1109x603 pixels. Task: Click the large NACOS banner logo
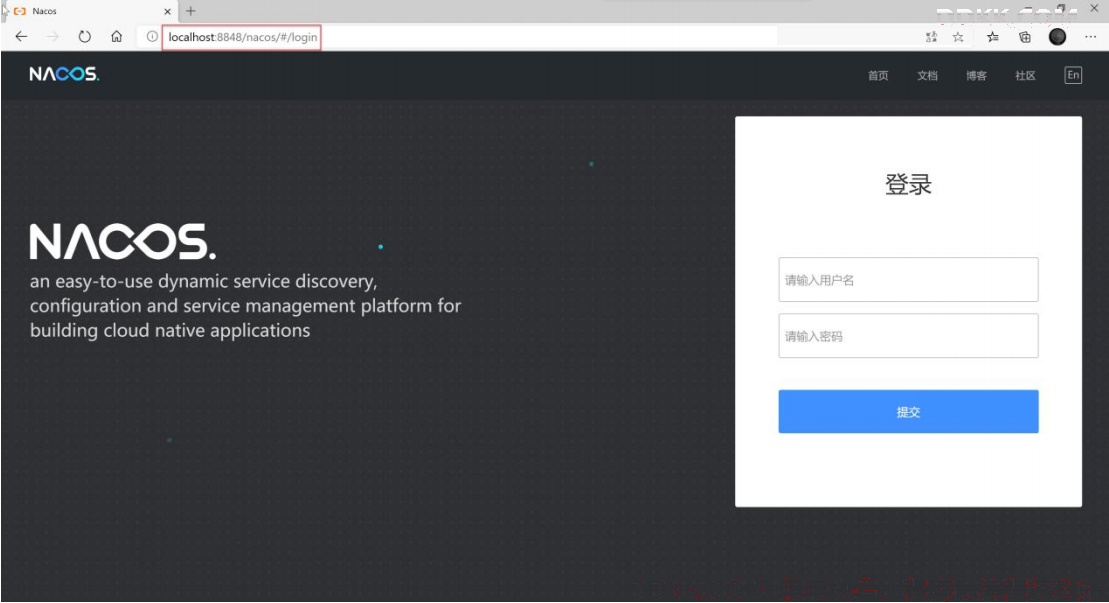point(122,241)
